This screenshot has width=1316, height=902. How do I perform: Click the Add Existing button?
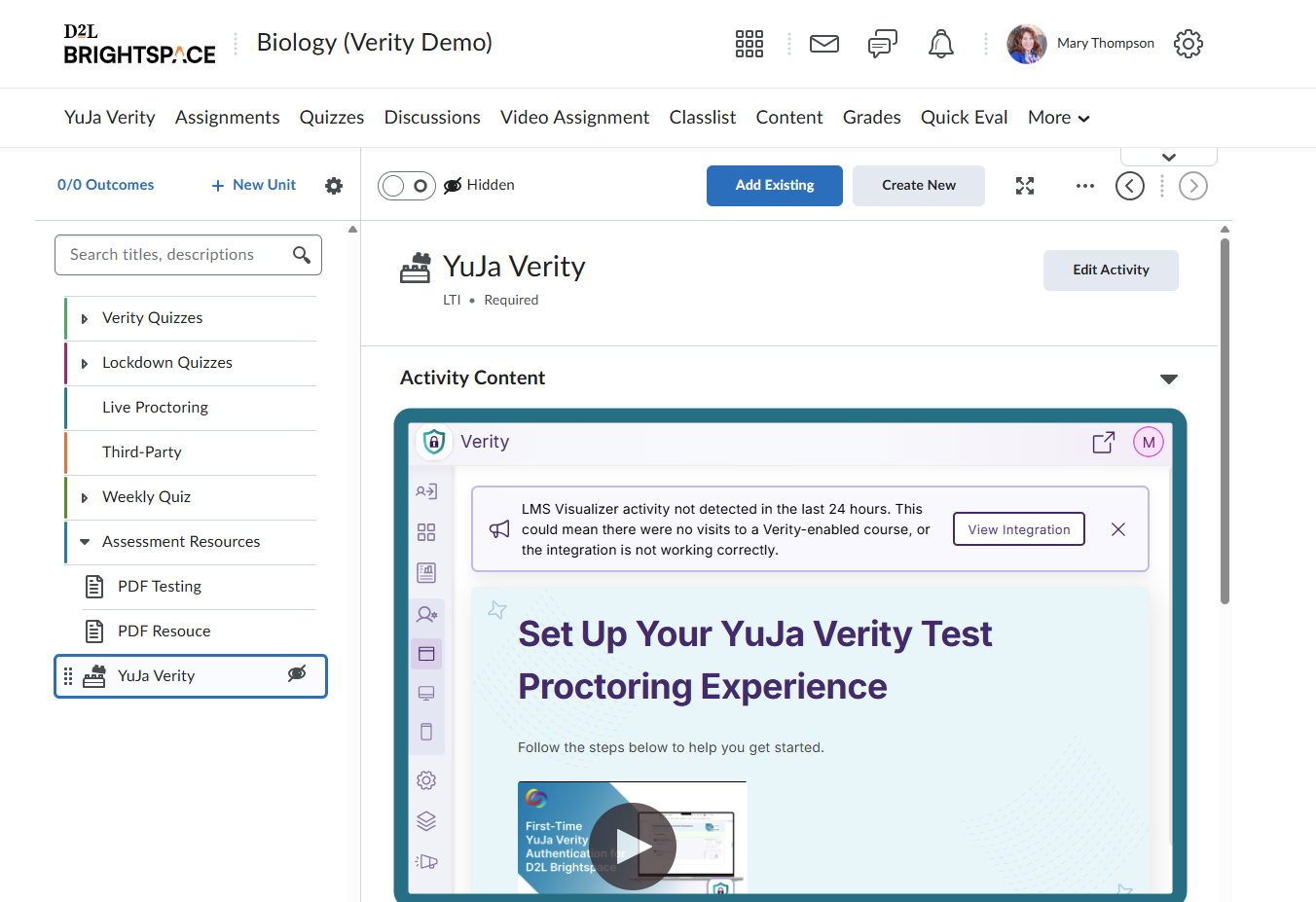775,186
